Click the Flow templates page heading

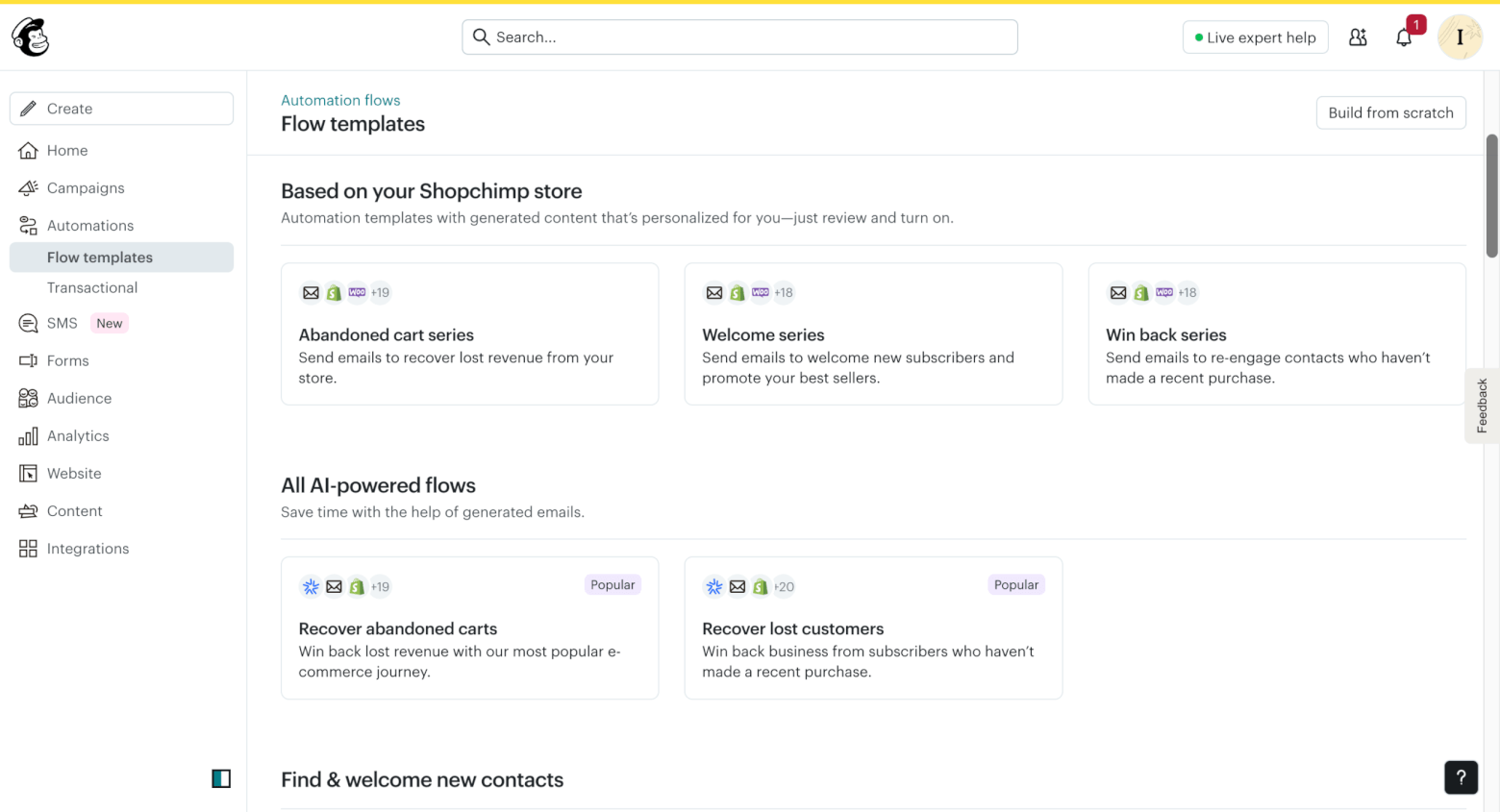coord(353,124)
